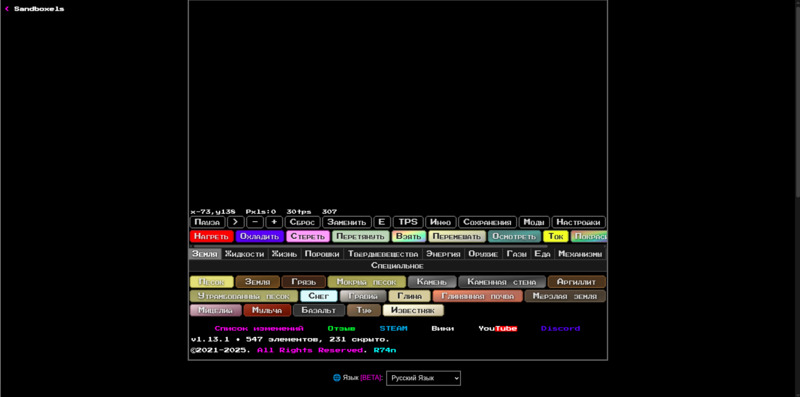Click the R74n link
Image resolution: width=800 pixels, height=397 pixels.
(x=385, y=350)
